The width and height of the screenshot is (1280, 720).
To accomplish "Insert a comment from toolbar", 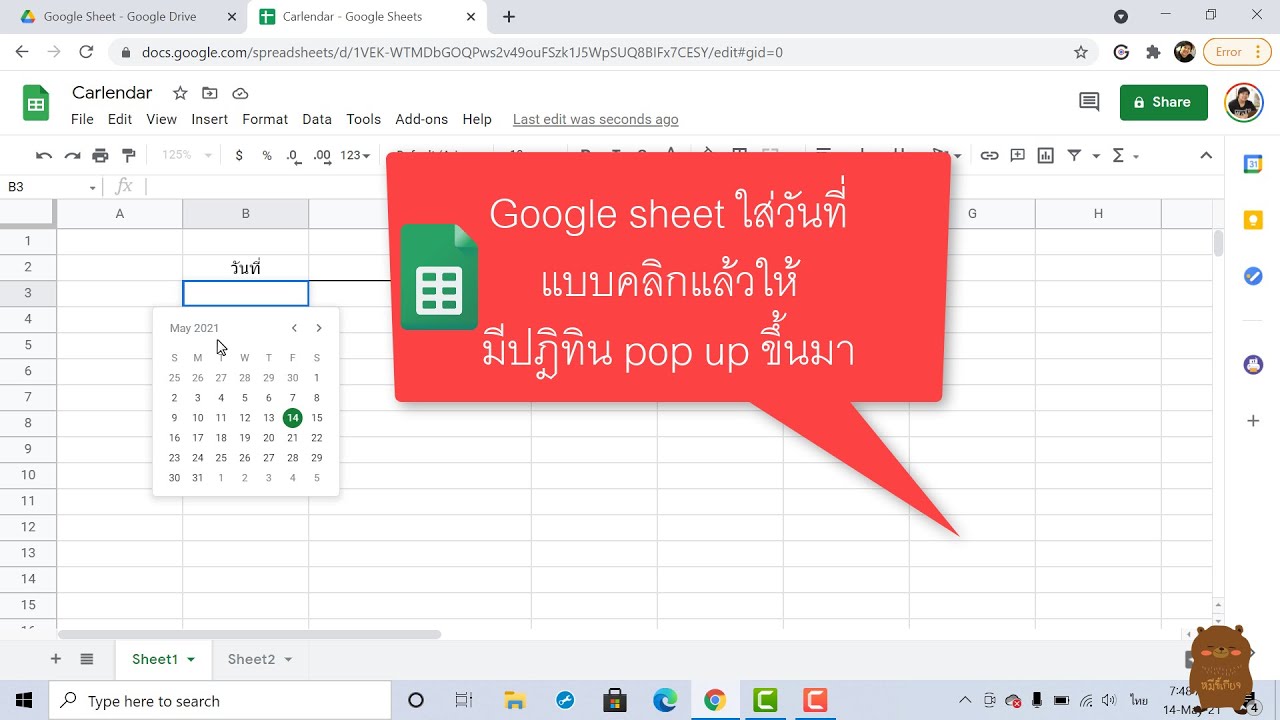I will pyautogui.click(x=1017, y=155).
